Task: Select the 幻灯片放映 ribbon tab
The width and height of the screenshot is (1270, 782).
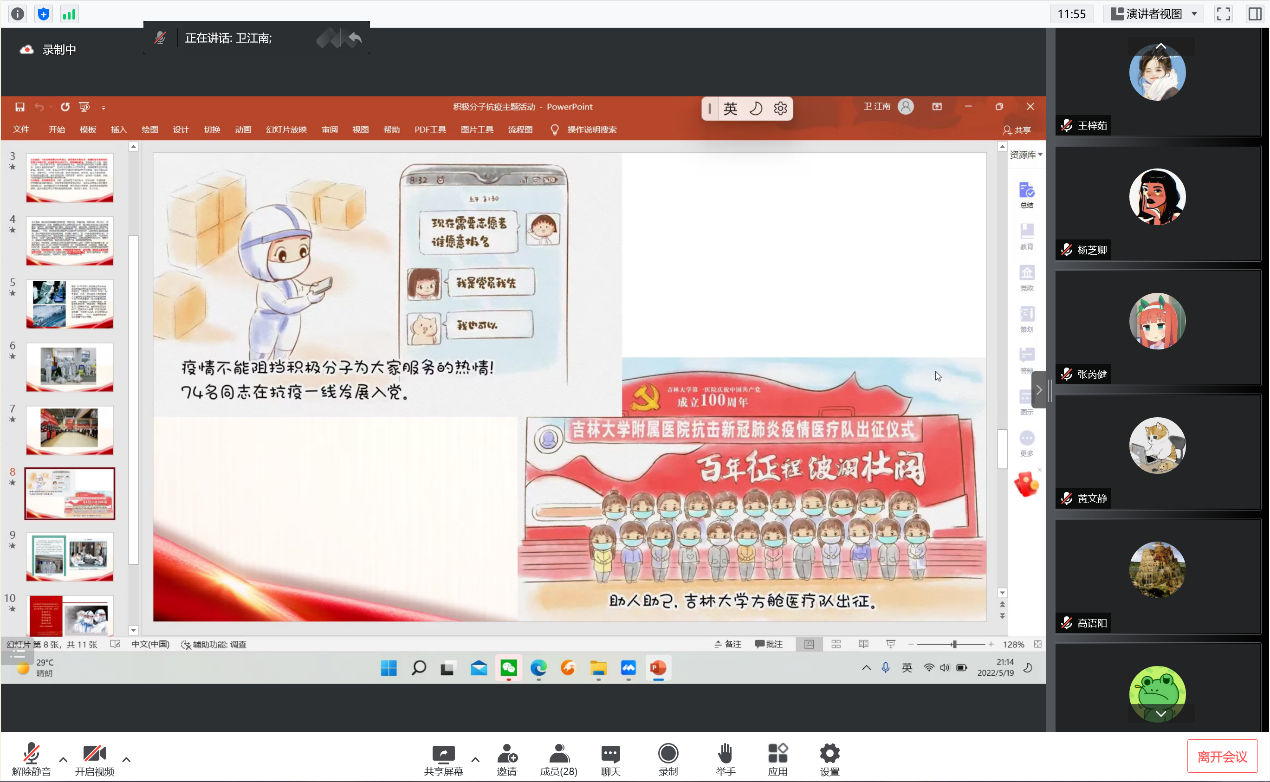Action: point(286,130)
